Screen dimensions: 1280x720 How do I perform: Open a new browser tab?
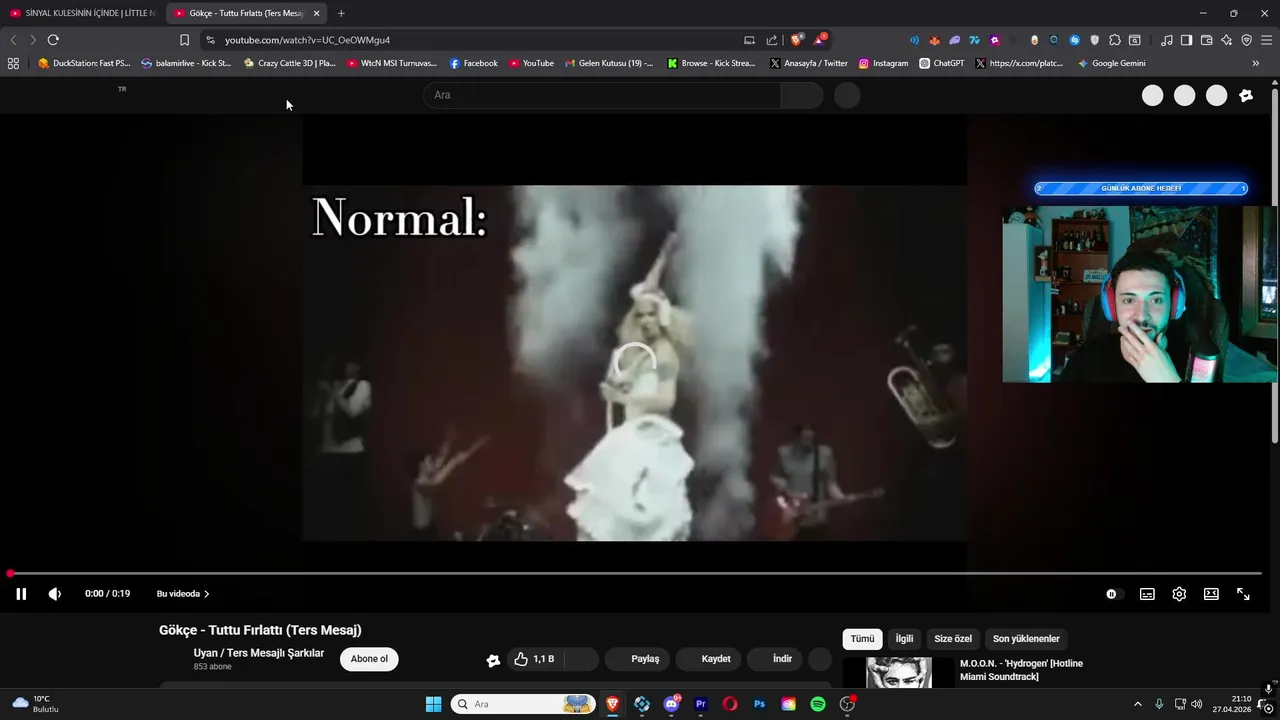[x=341, y=13]
